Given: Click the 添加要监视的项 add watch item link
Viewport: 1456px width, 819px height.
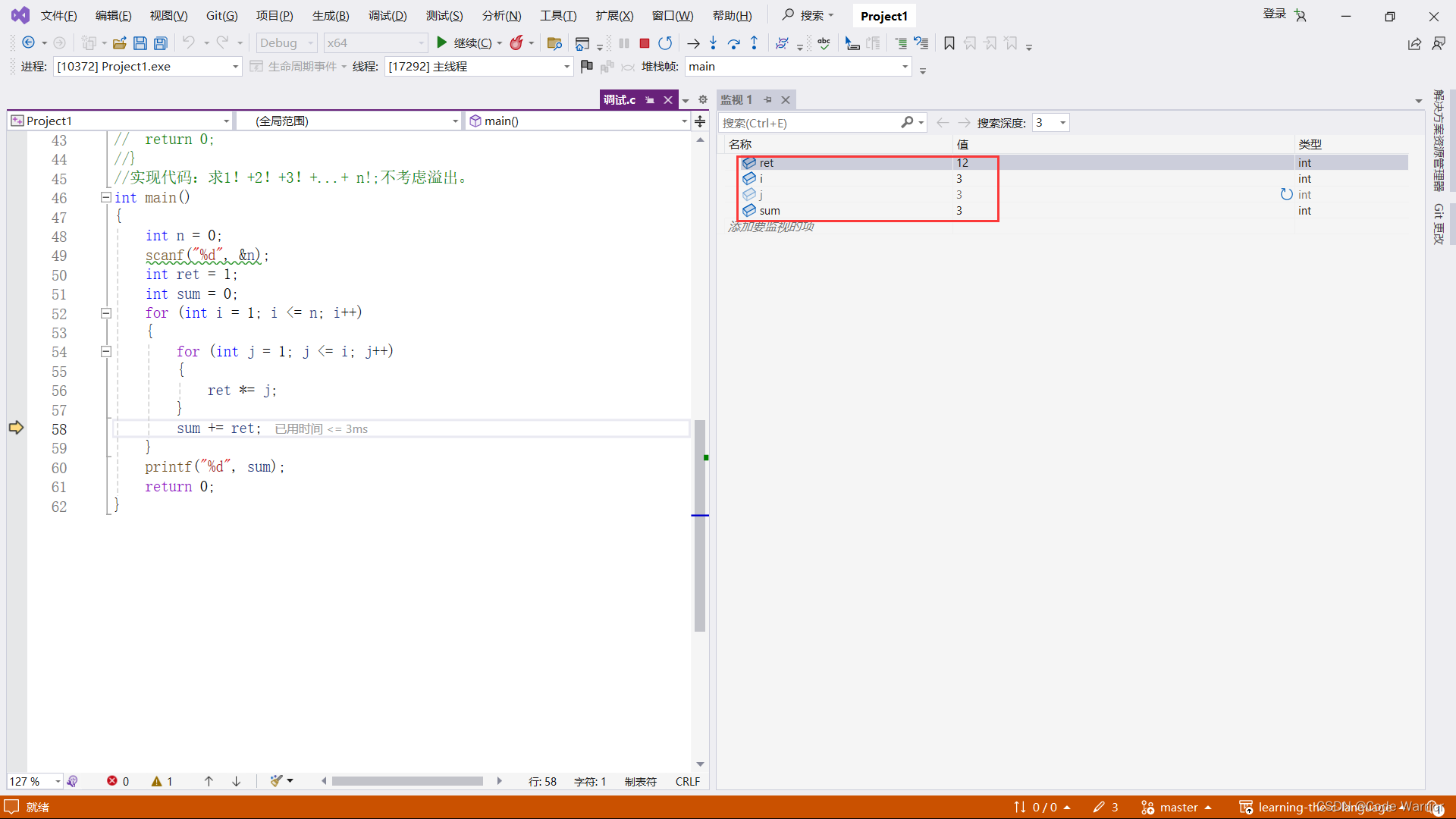Looking at the screenshot, I should 770,226.
